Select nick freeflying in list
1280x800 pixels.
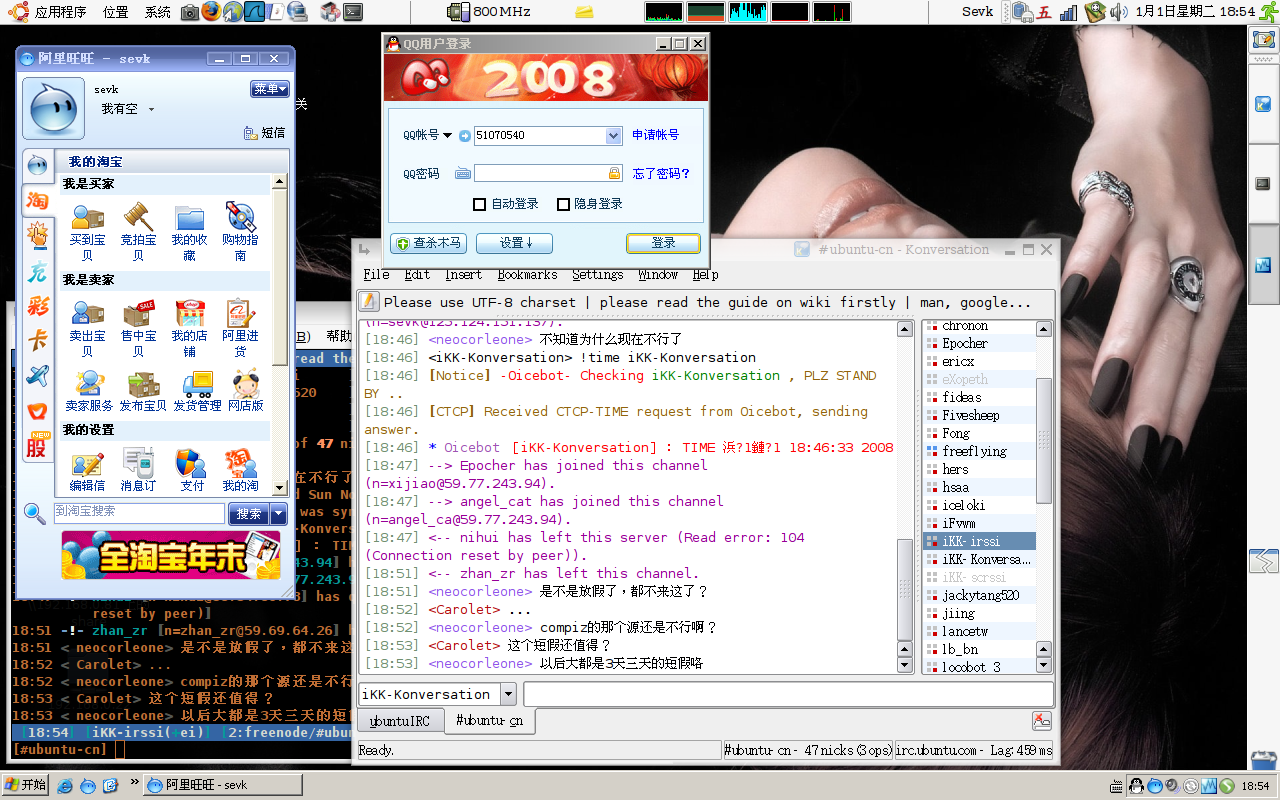[979, 451]
